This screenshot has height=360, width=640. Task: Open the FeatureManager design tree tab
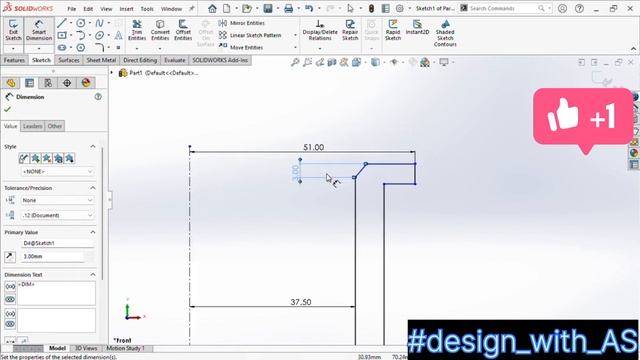pos(11,83)
